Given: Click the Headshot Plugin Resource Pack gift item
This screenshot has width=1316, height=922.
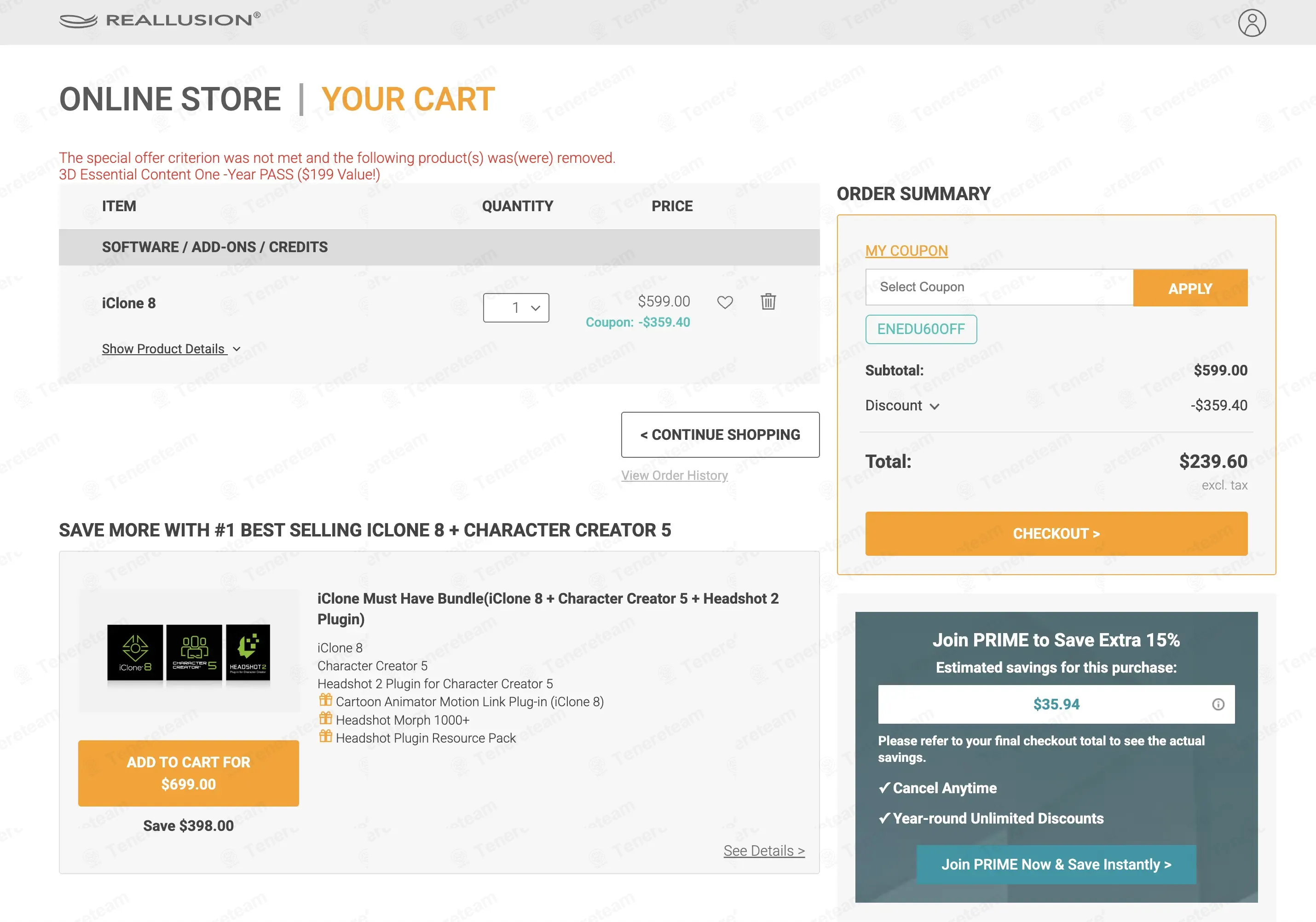Looking at the screenshot, I should 426,738.
